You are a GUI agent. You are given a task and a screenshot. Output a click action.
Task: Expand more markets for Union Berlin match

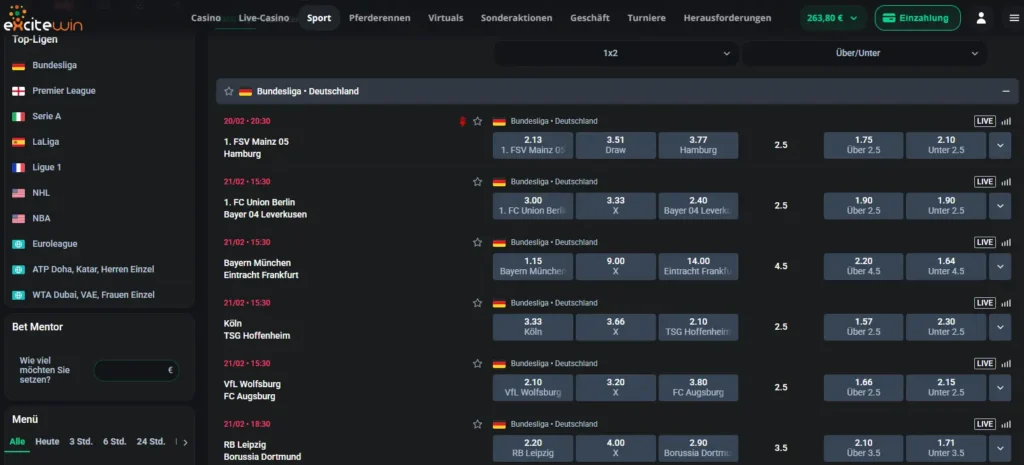point(1000,206)
